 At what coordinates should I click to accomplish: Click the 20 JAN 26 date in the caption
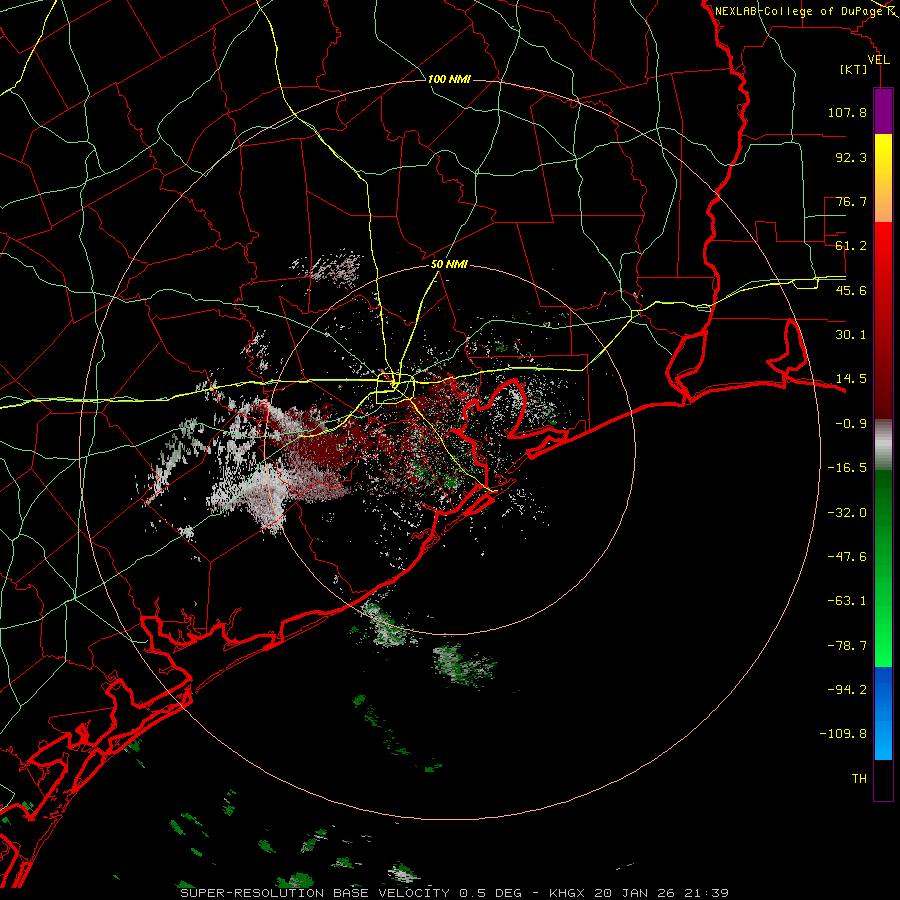click(636, 893)
